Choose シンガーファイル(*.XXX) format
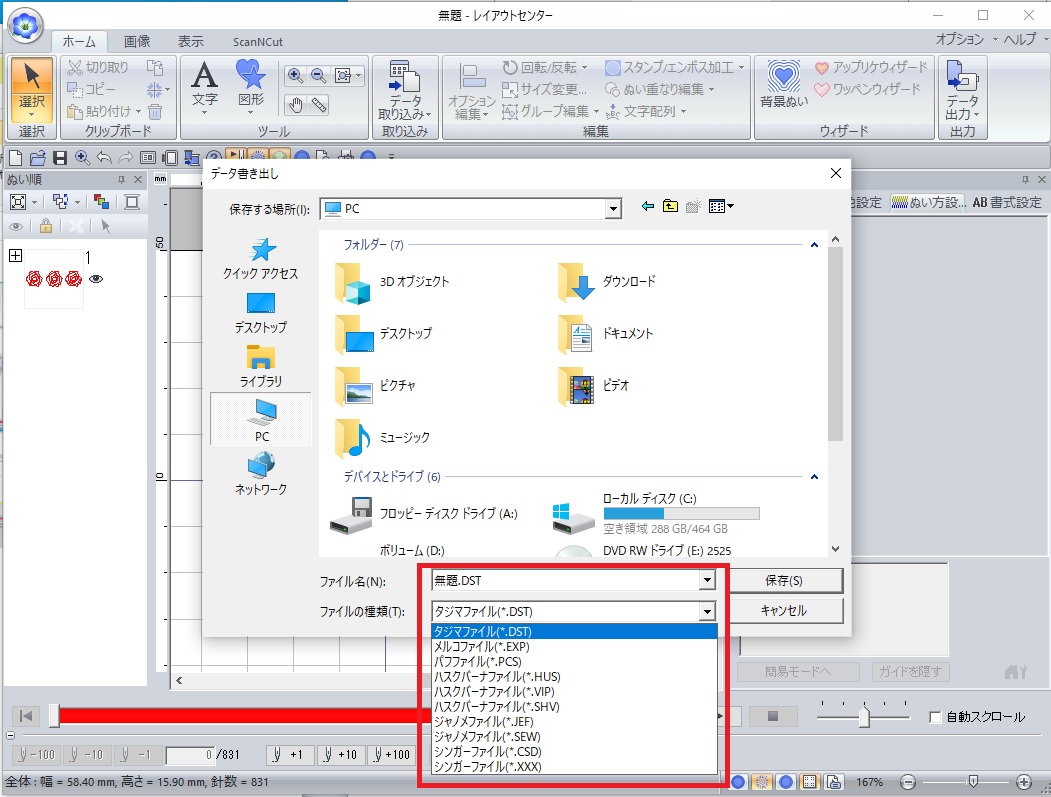The width and height of the screenshot is (1051, 797). [x=575, y=767]
